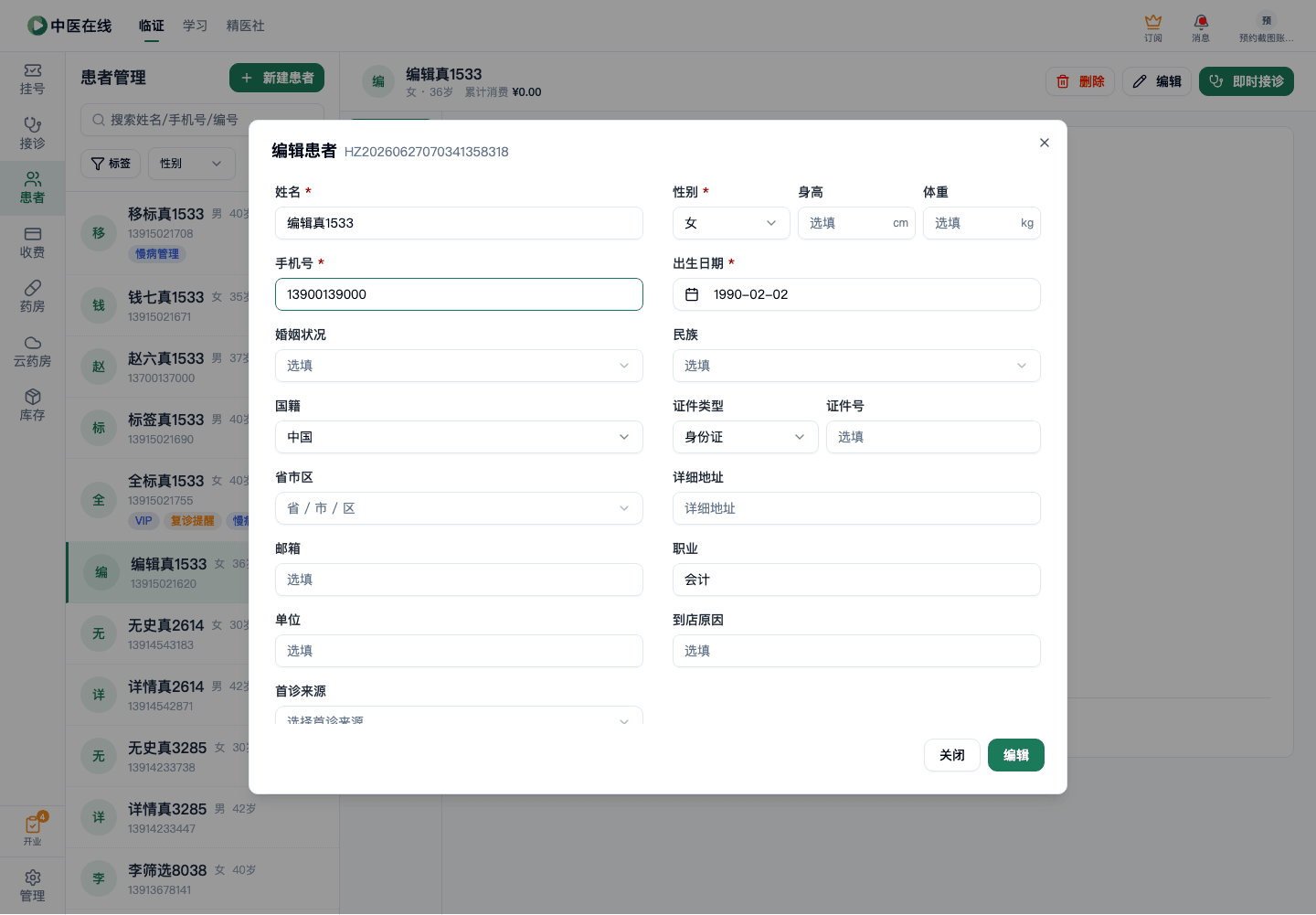Open the 接诊 consultation sidebar icon
The height and width of the screenshot is (915, 1316).
32,133
